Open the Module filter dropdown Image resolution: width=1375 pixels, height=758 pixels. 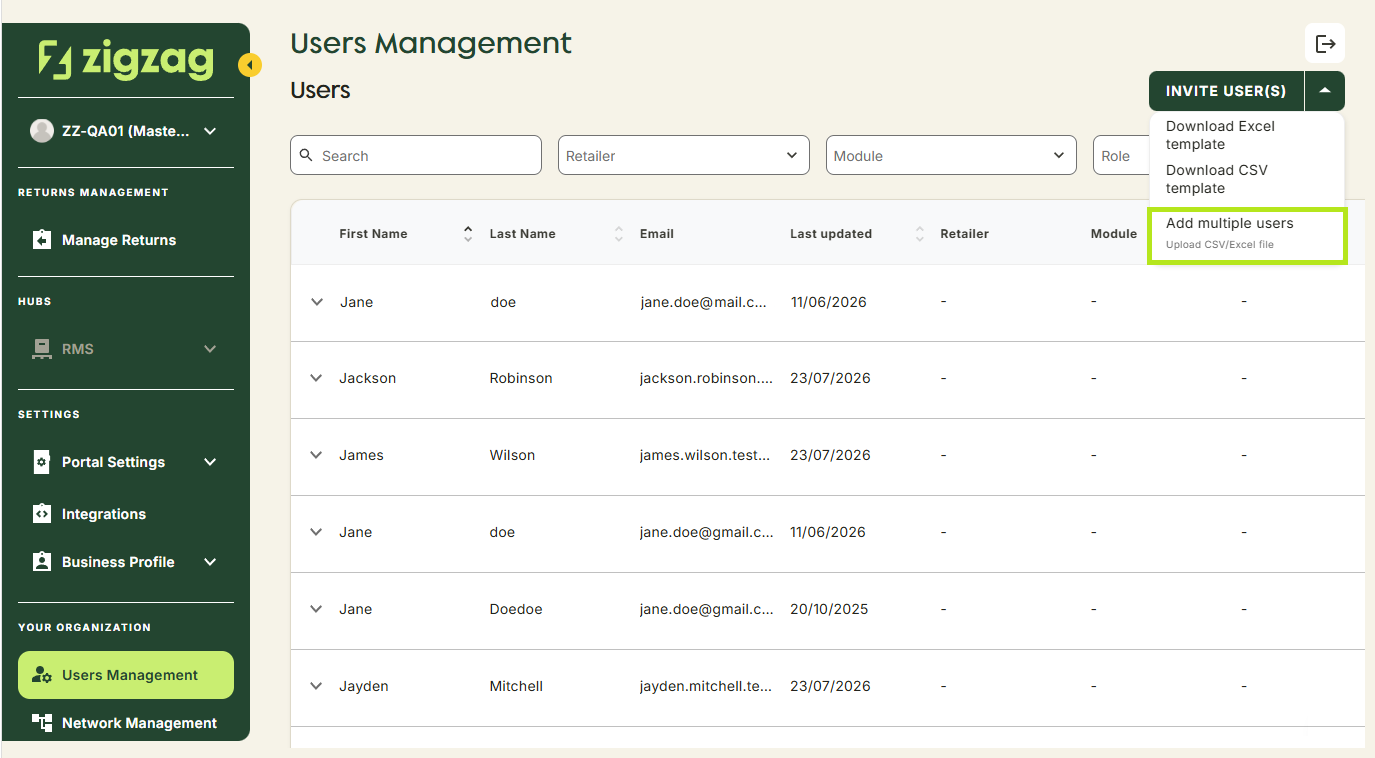click(x=951, y=156)
